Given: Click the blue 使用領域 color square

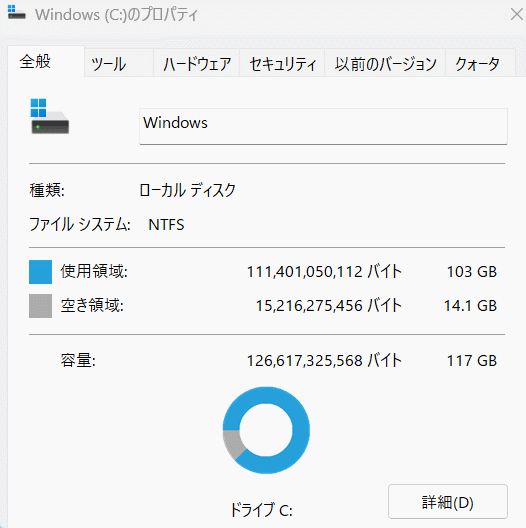Looking at the screenshot, I should 40,272.
